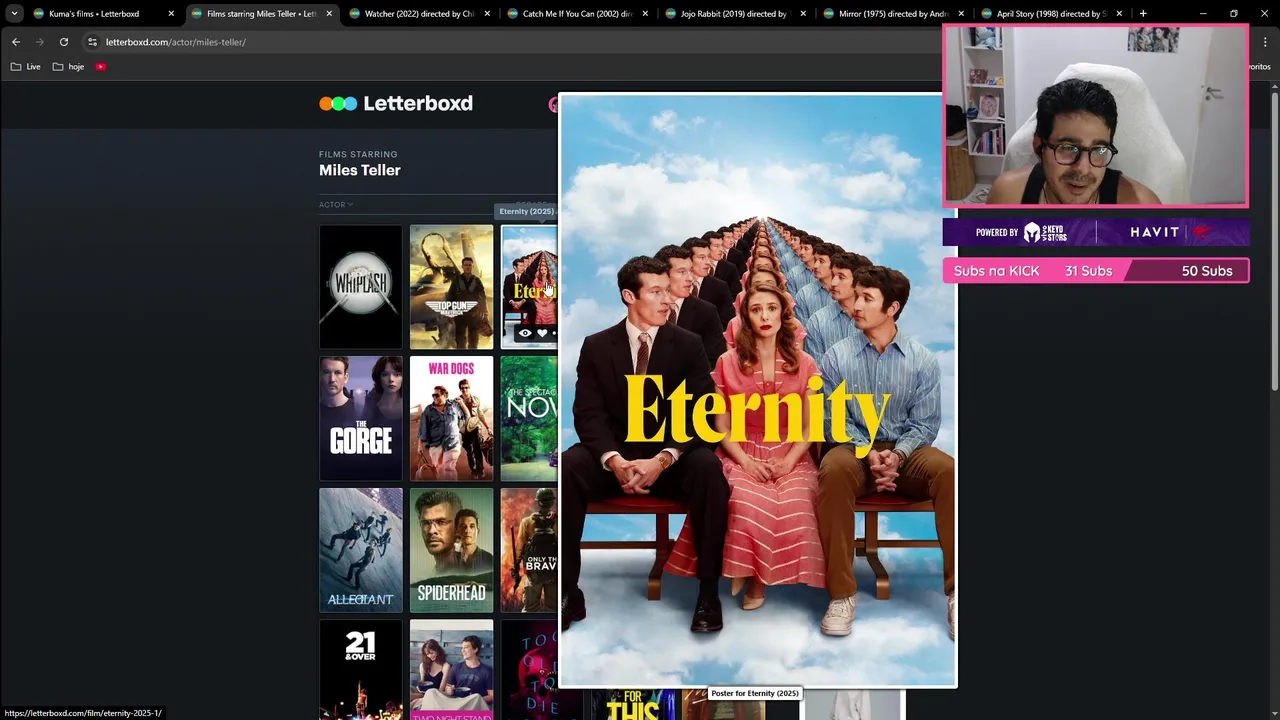
Task: Open a new browser tab
Action: (1143, 14)
